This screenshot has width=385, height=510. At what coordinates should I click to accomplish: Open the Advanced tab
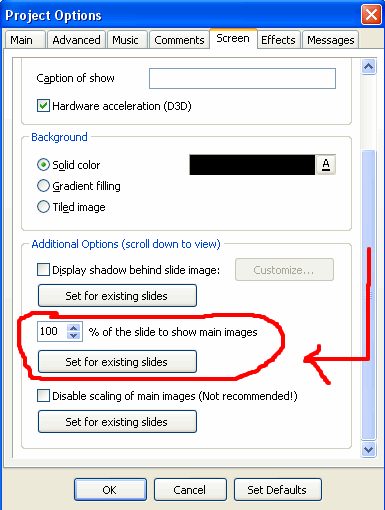[76, 40]
